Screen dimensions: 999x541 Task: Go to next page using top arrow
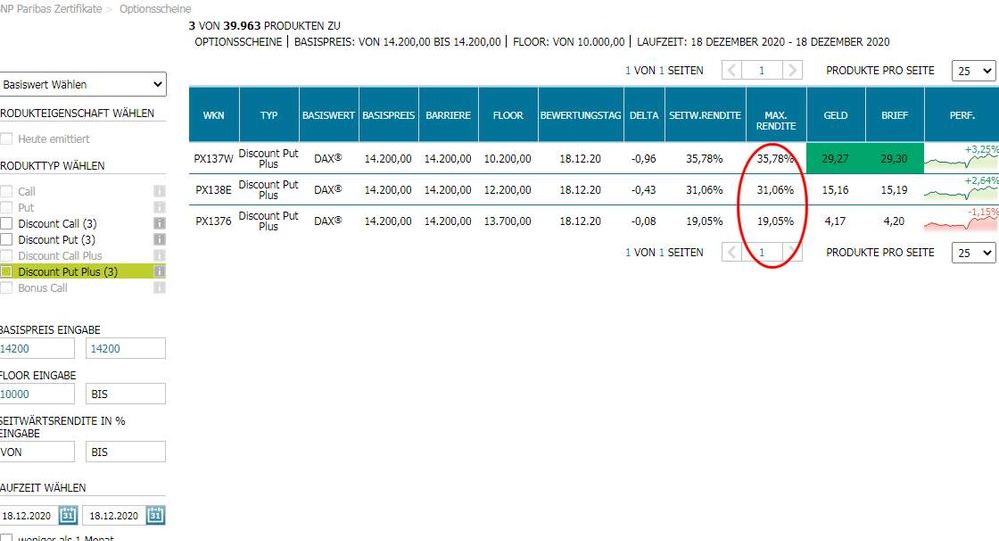pyautogui.click(x=792, y=71)
